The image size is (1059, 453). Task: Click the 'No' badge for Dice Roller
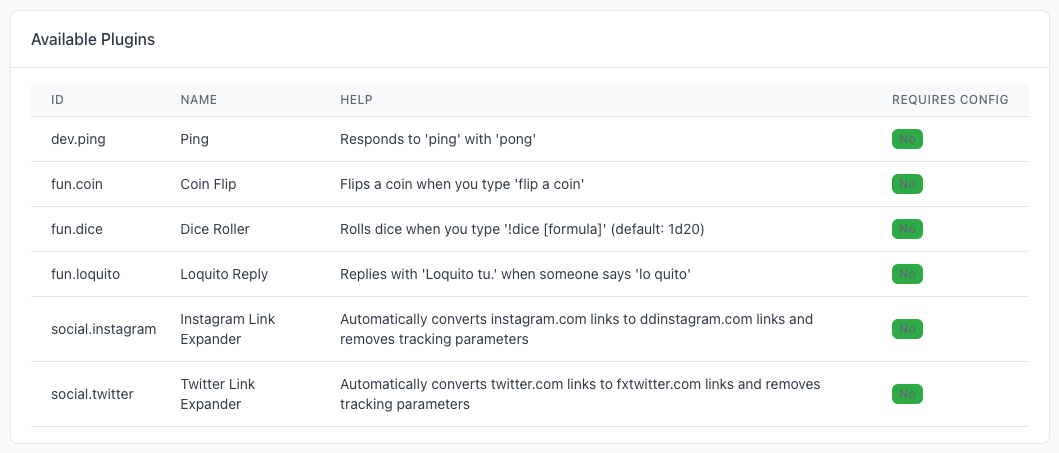pyautogui.click(x=907, y=229)
